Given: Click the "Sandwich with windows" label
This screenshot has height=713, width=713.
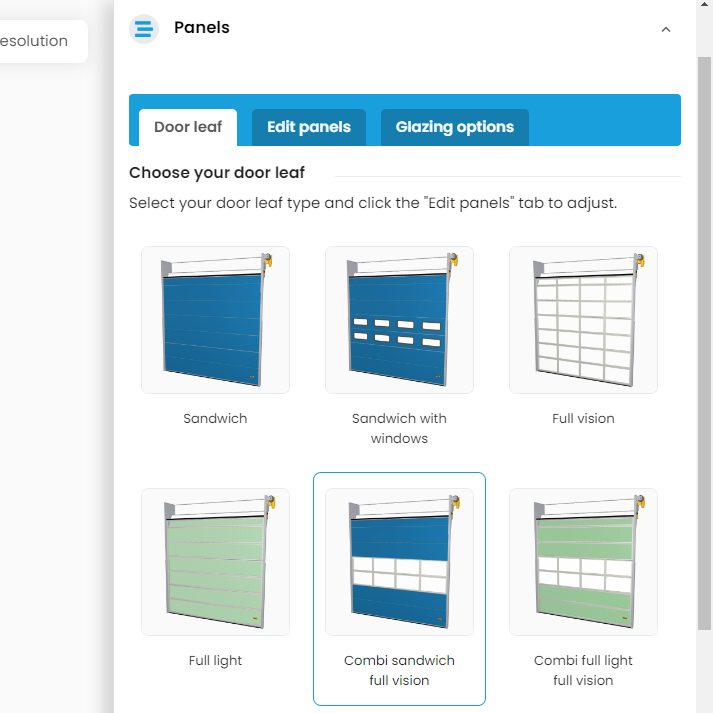Looking at the screenshot, I should (399, 428).
